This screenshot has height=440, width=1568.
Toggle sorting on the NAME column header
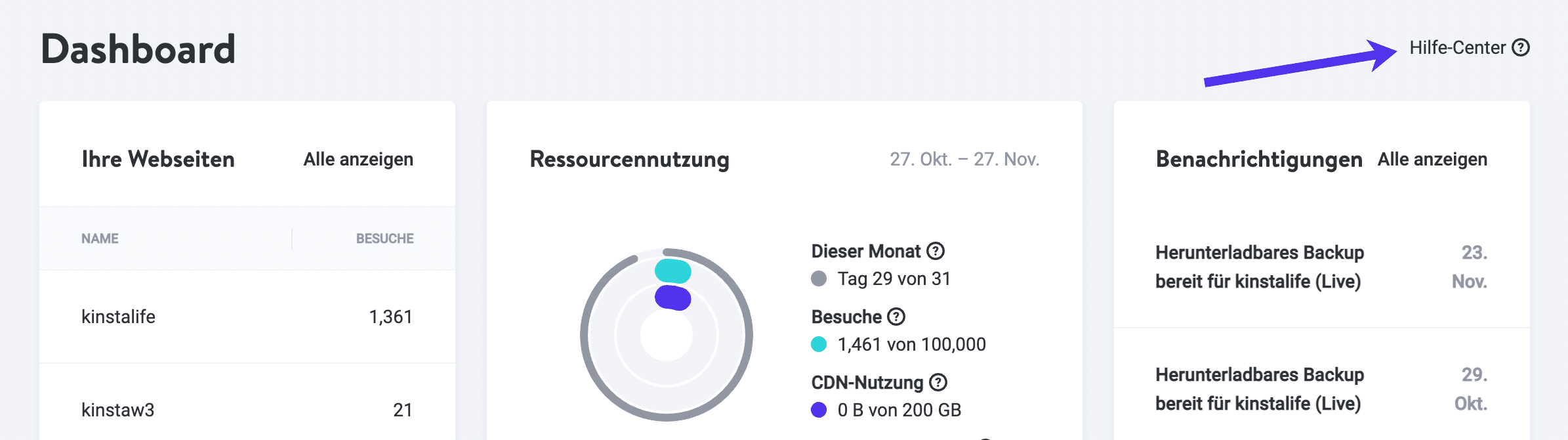point(100,238)
